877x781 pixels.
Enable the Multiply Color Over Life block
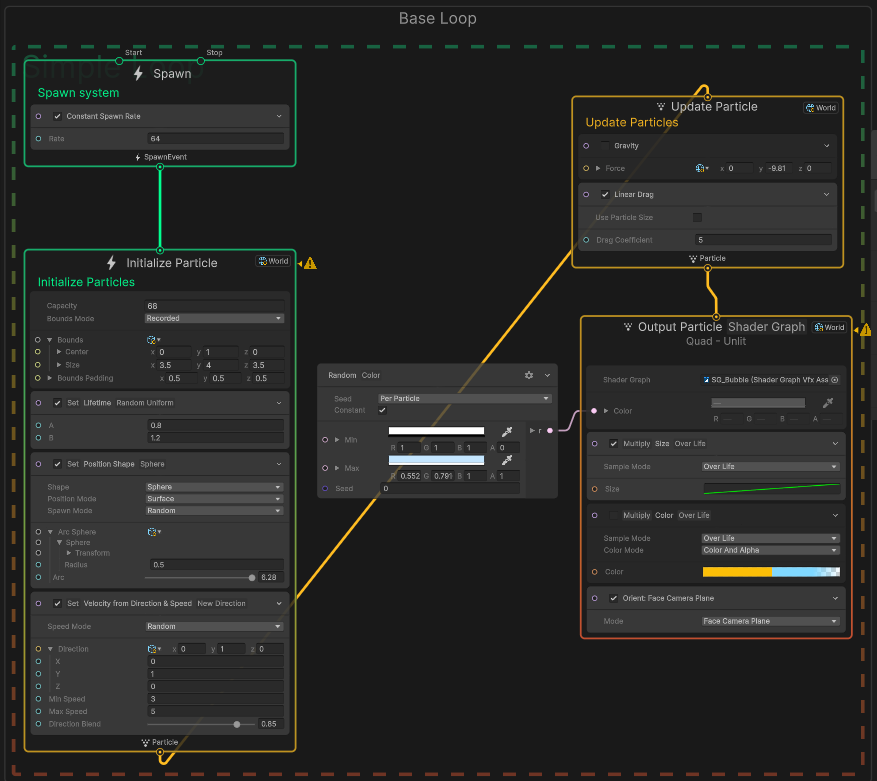pos(614,516)
